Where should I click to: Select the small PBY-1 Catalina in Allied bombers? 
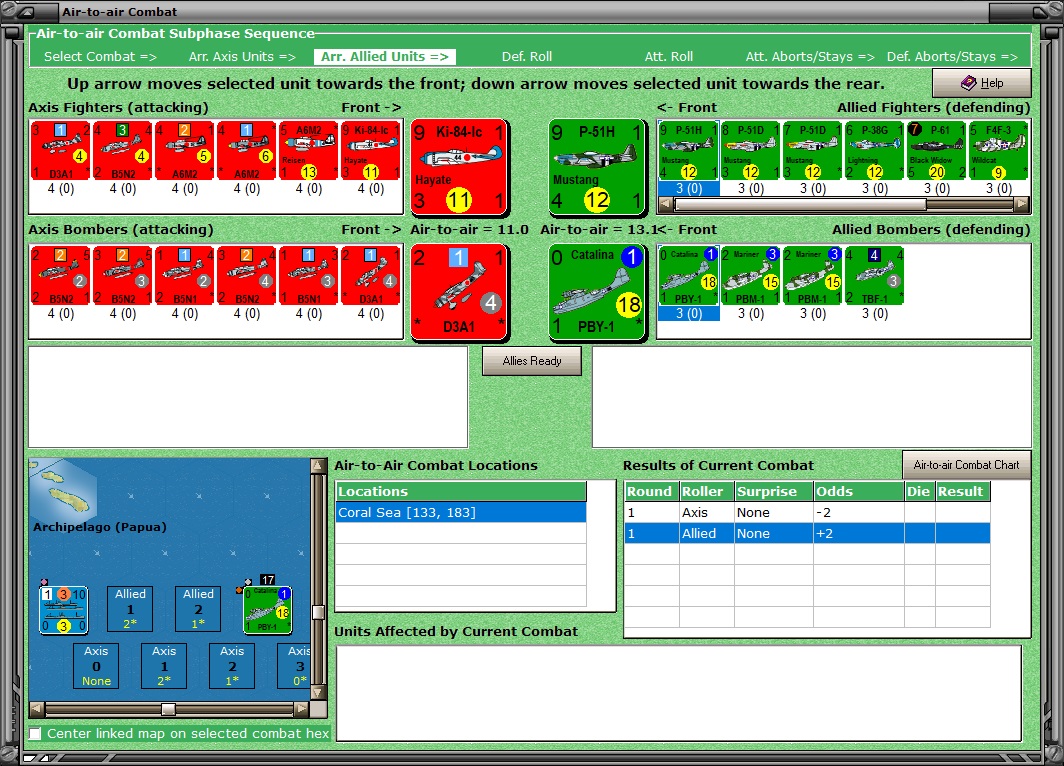point(689,275)
